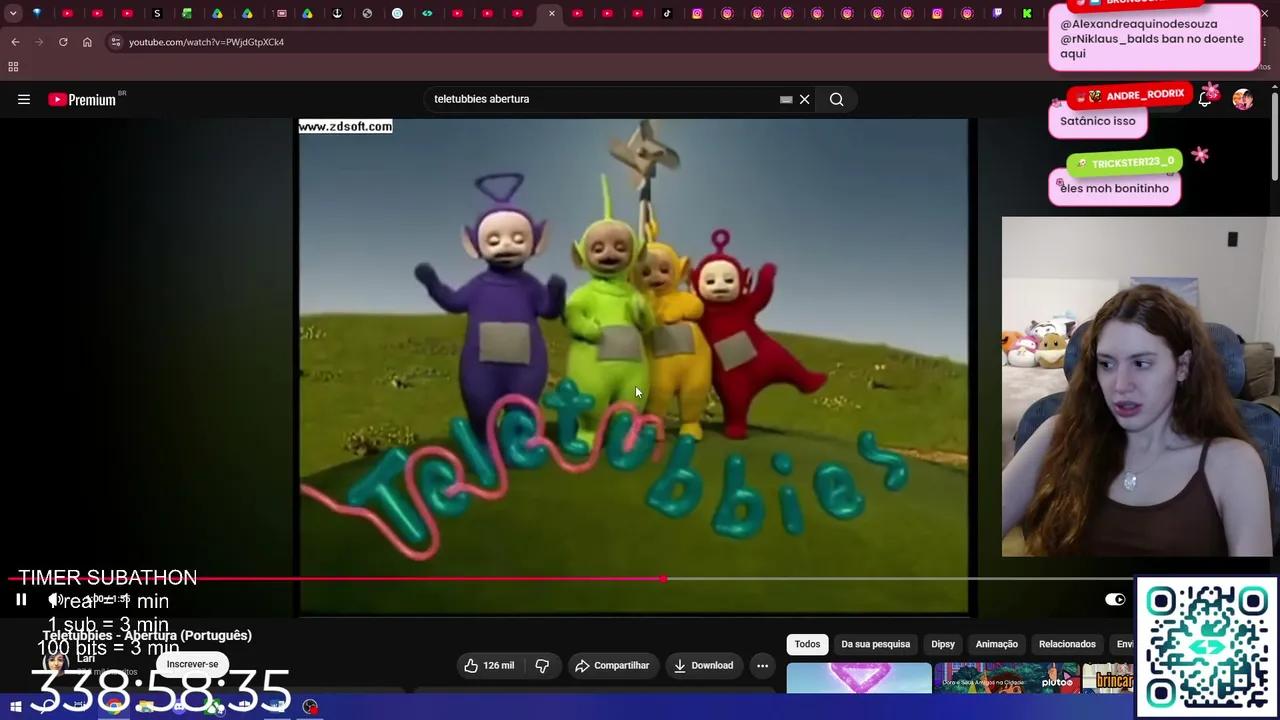The width and height of the screenshot is (1280, 720).
Task: Open the Windows Start menu
Action: (15, 707)
